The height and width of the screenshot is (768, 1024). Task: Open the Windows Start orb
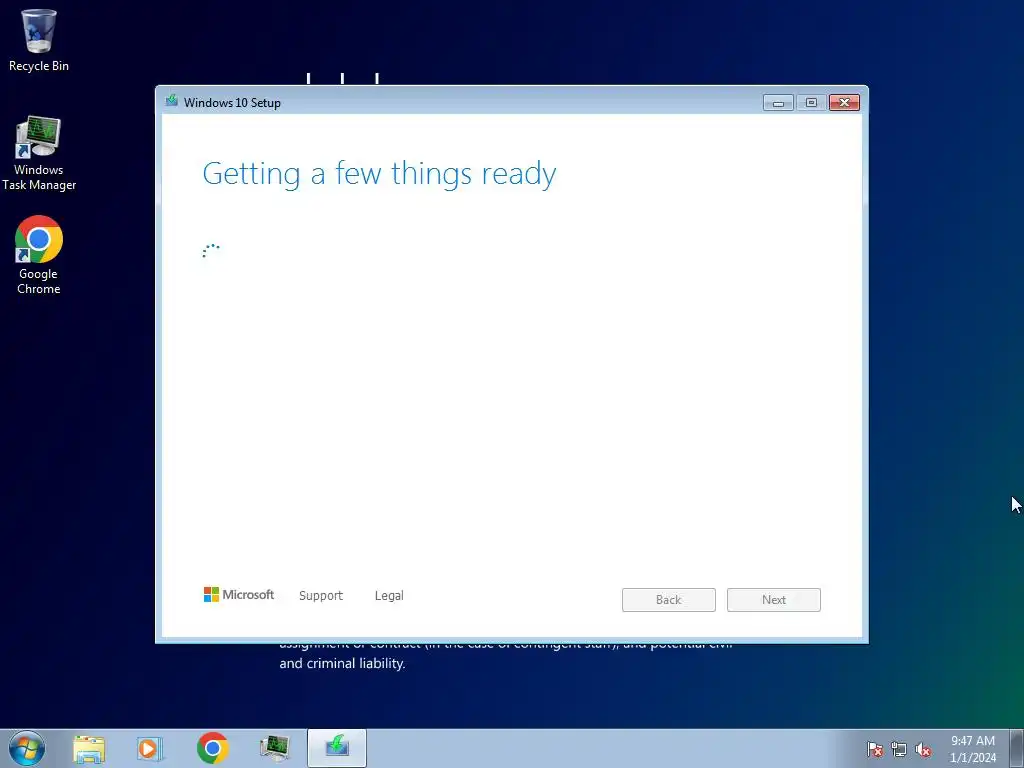[27, 748]
